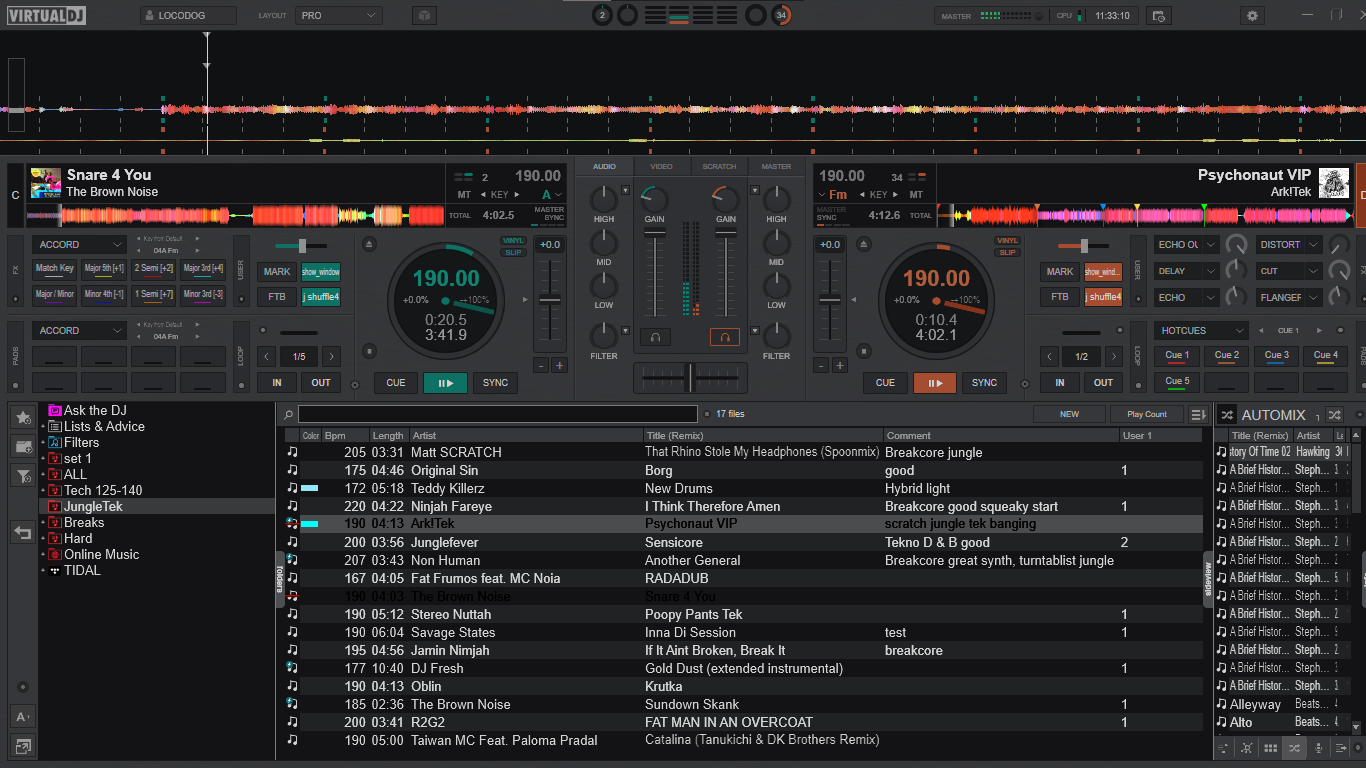Trigger the Cue 3 hotcue pad
This screenshot has width=1366, height=768.
click(1276, 356)
